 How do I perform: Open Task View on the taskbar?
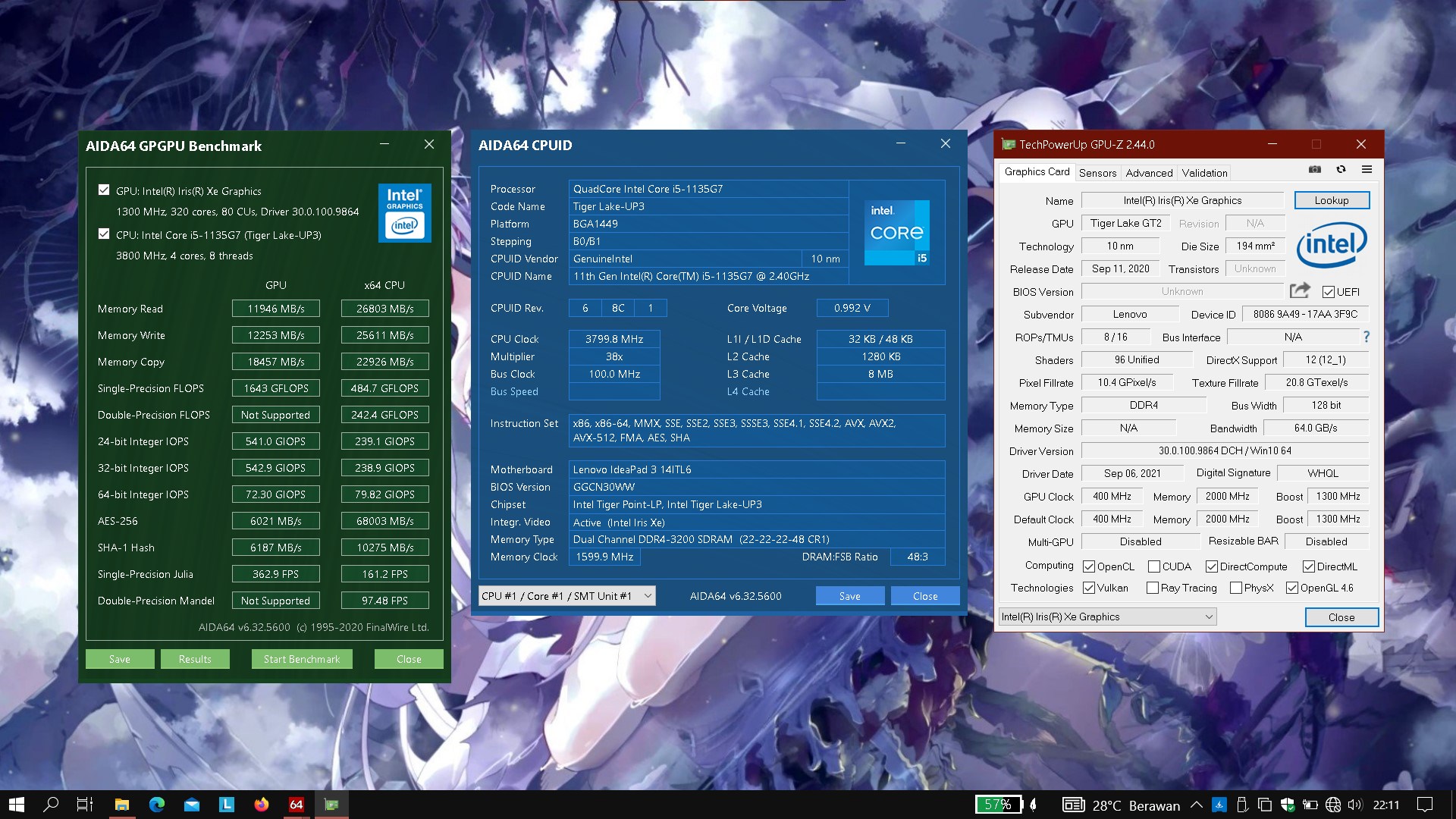(85, 805)
